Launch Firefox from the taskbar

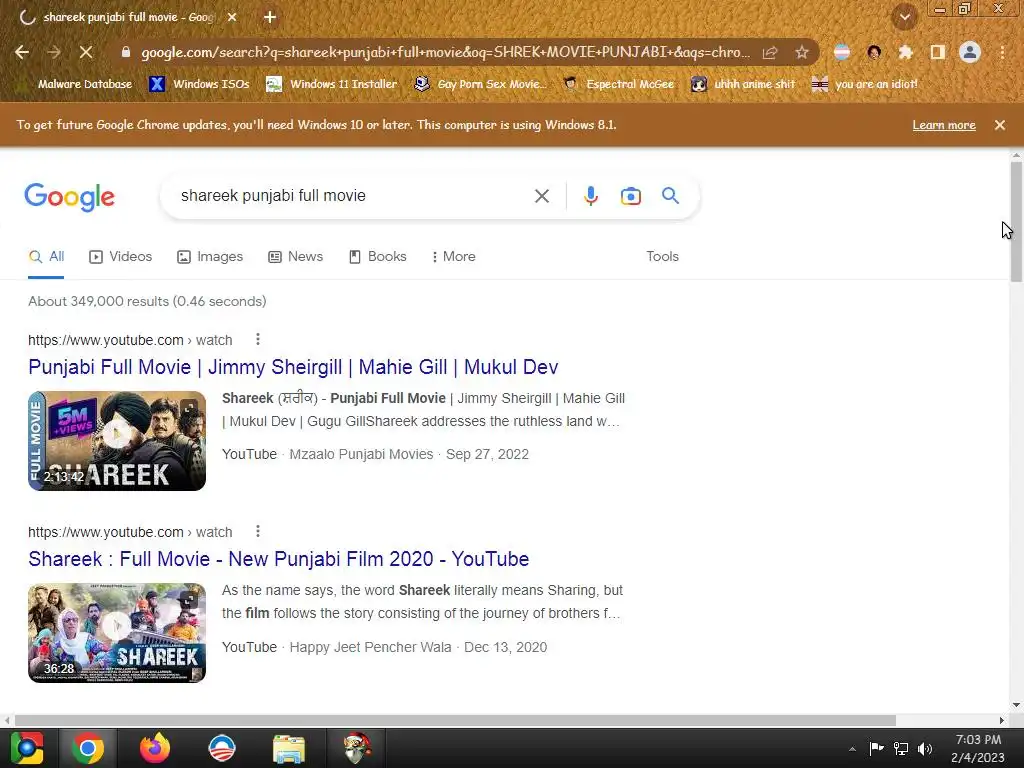tap(155, 748)
